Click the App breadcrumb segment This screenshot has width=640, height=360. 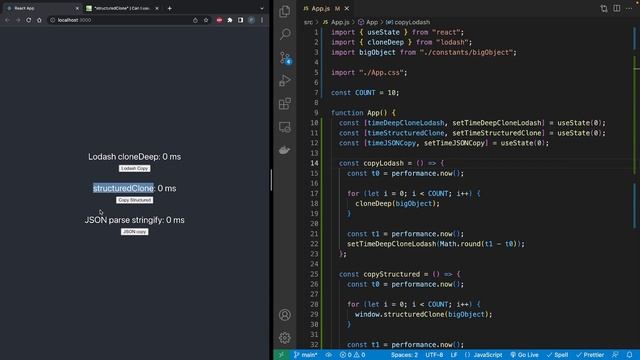click(368, 22)
